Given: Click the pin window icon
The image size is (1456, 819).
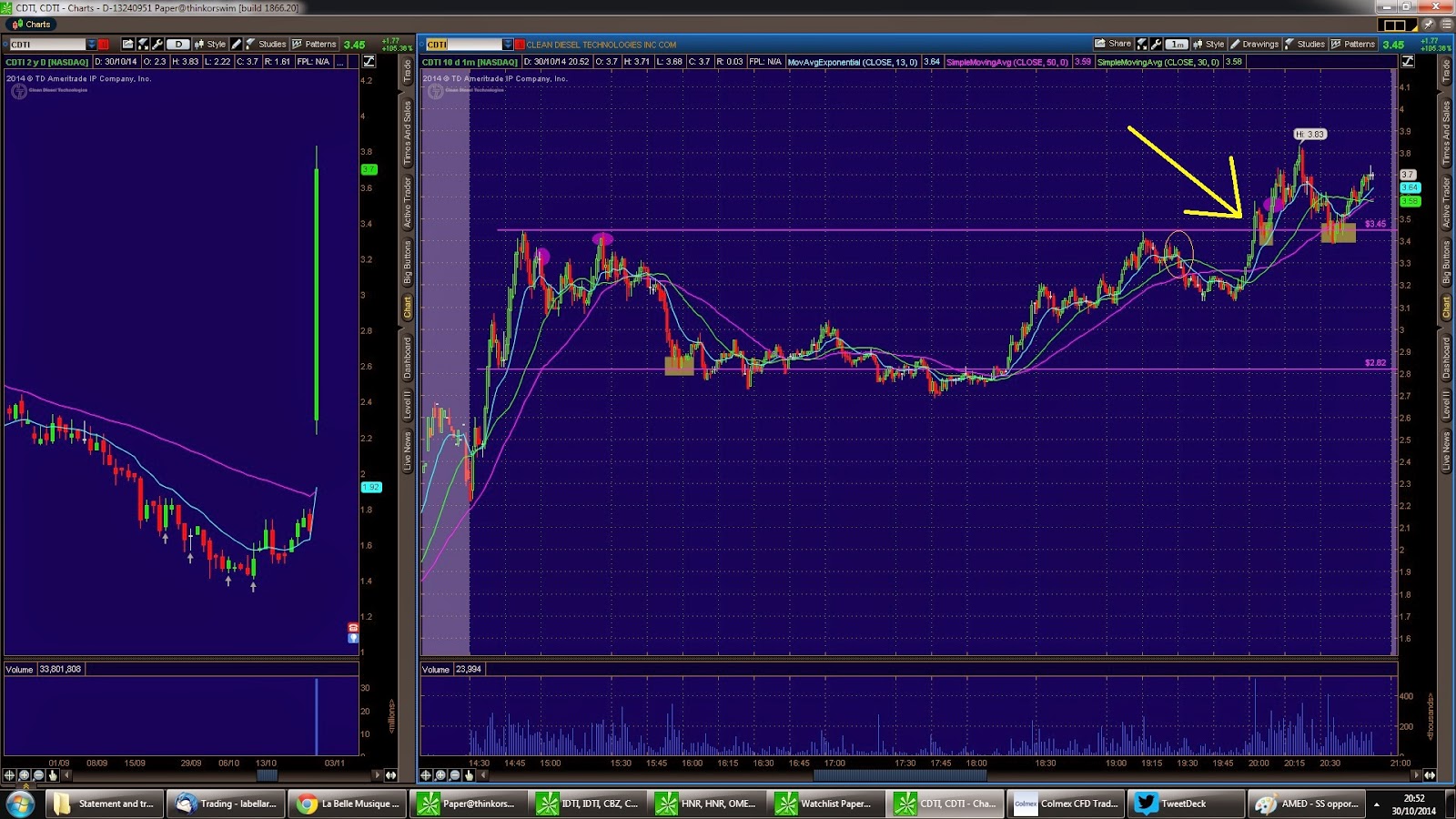Looking at the screenshot, I should [1428, 25].
